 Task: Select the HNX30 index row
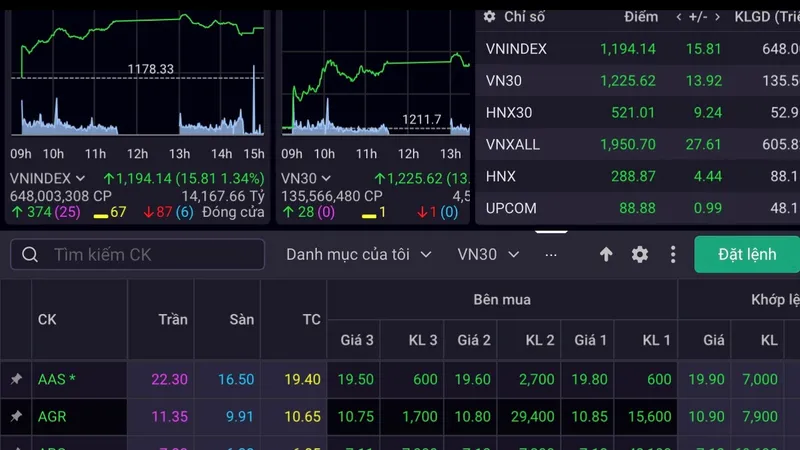(x=638, y=112)
